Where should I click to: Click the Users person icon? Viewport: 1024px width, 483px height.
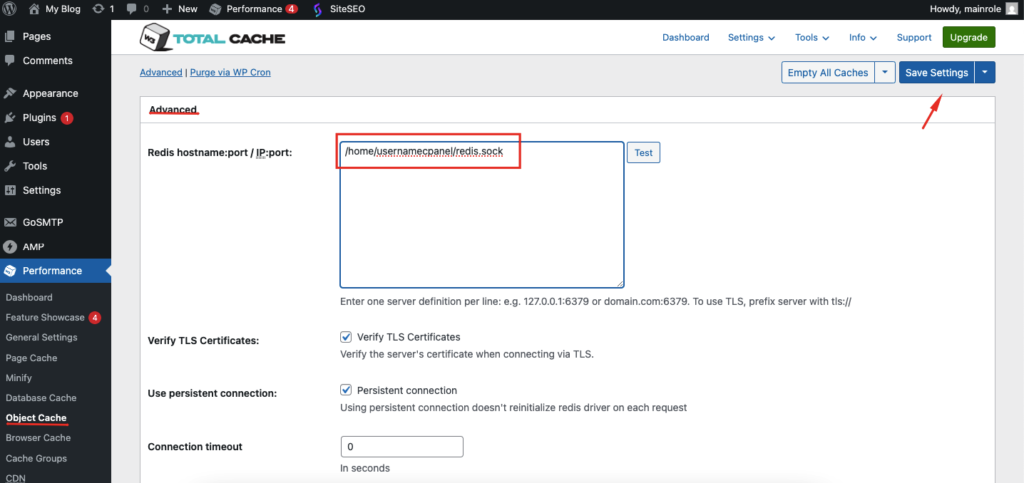(10, 142)
